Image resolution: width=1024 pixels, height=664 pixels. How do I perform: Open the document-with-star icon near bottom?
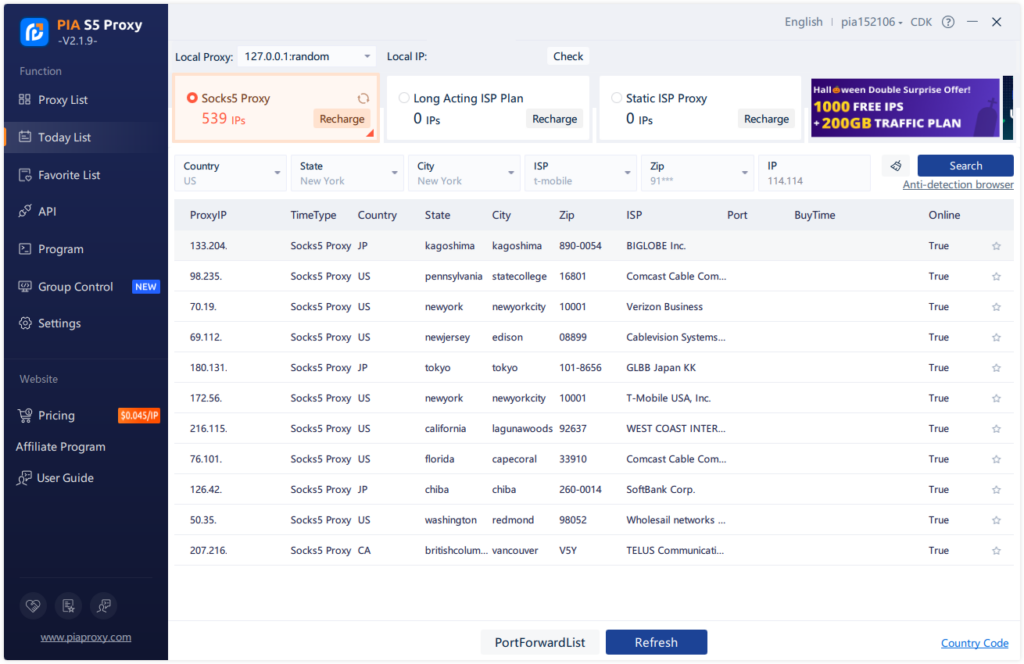(x=68, y=606)
